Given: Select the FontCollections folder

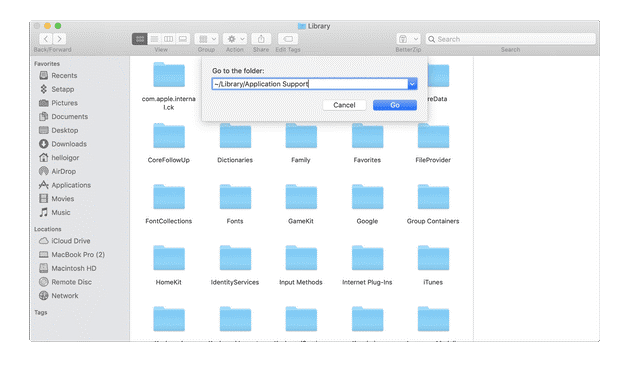Looking at the screenshot, I should coord(169,197).
